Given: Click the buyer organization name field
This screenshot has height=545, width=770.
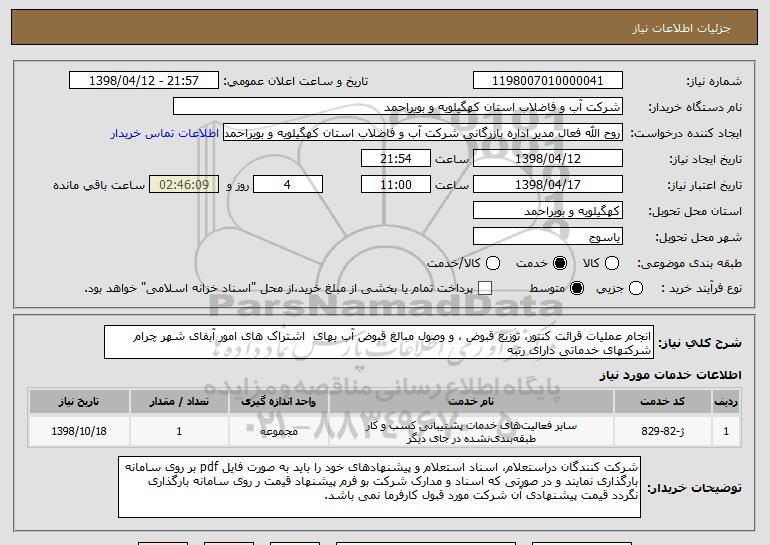Looking at the screenshot, I should [398, 107].
